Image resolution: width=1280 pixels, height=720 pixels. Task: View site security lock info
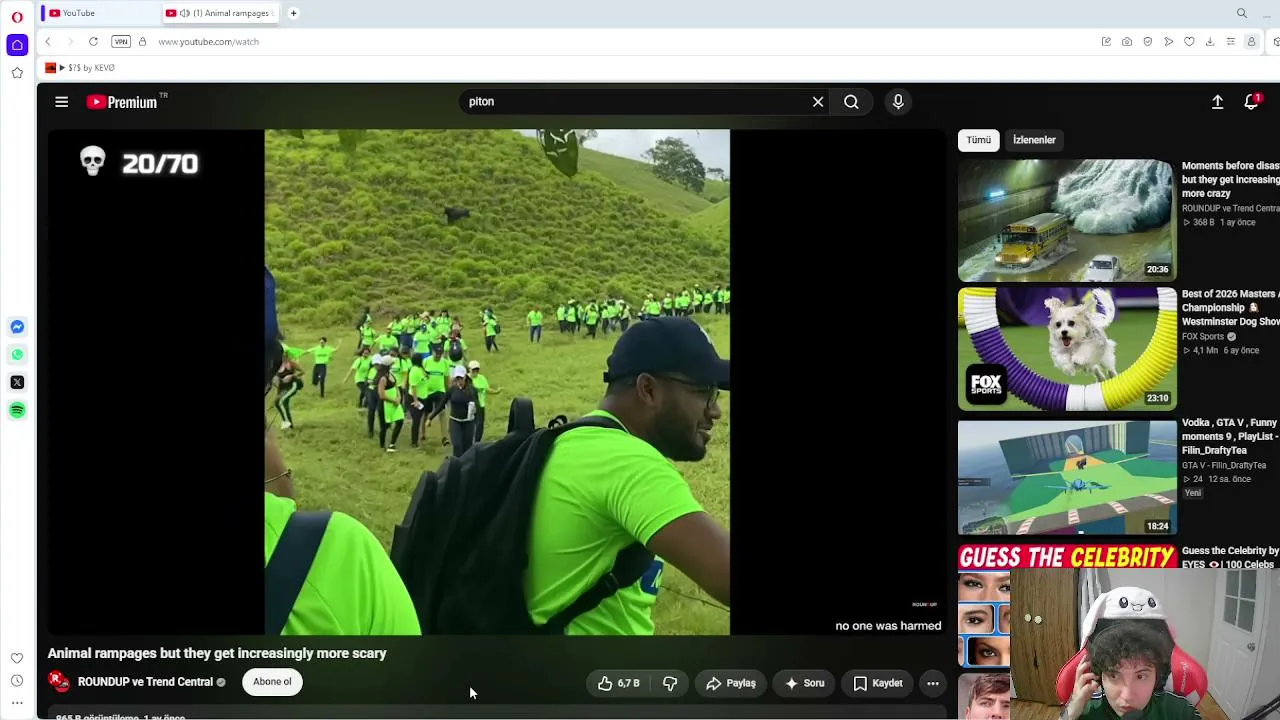pyautogui.click(x=142, y=42)
